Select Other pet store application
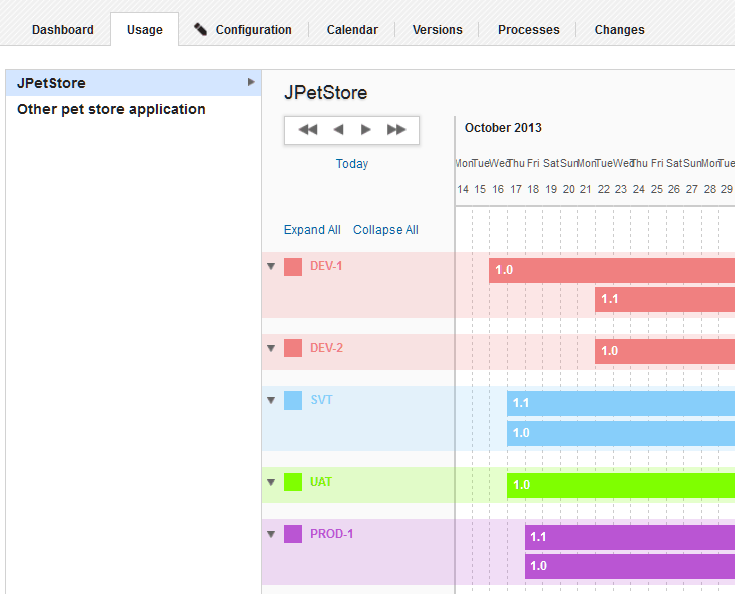This screenshot has width=735, height=594. click(x=111, y=109)
